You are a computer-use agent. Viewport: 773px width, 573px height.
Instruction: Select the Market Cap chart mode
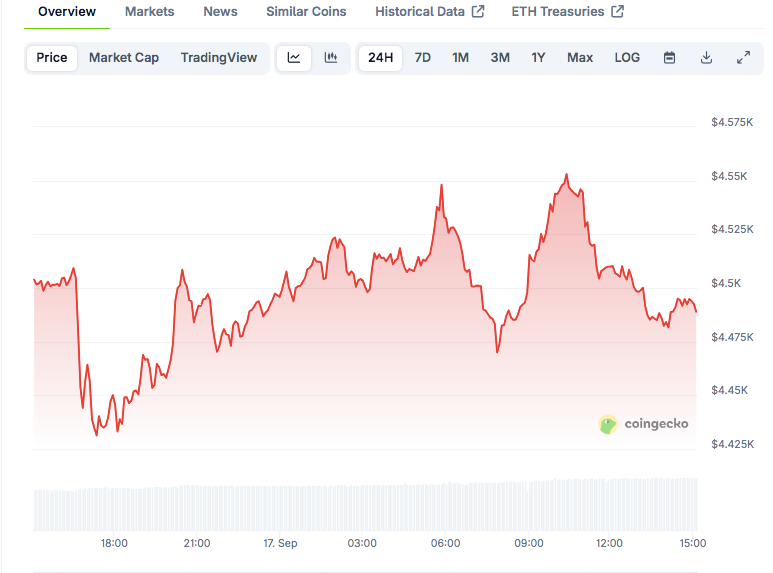point(124,58)
